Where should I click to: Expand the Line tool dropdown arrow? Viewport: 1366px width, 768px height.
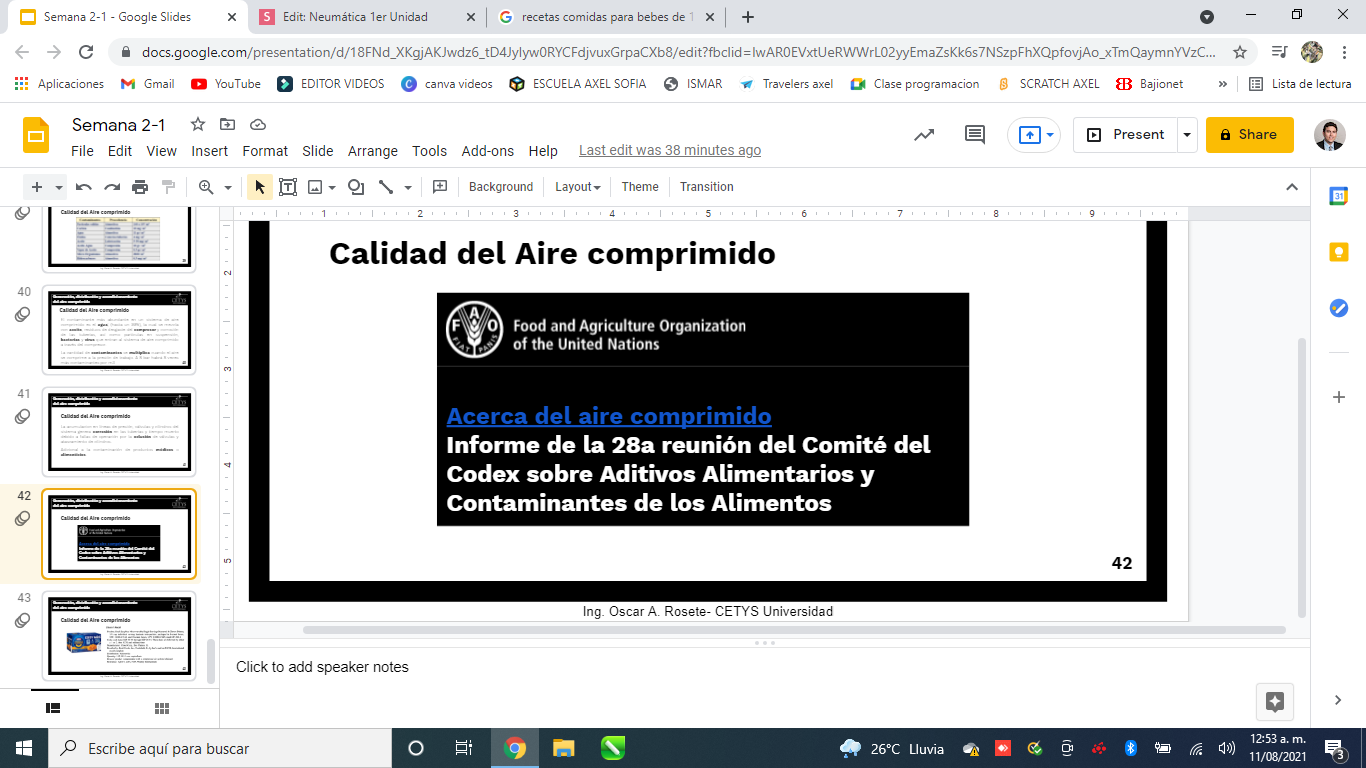[x=408, y=187]
